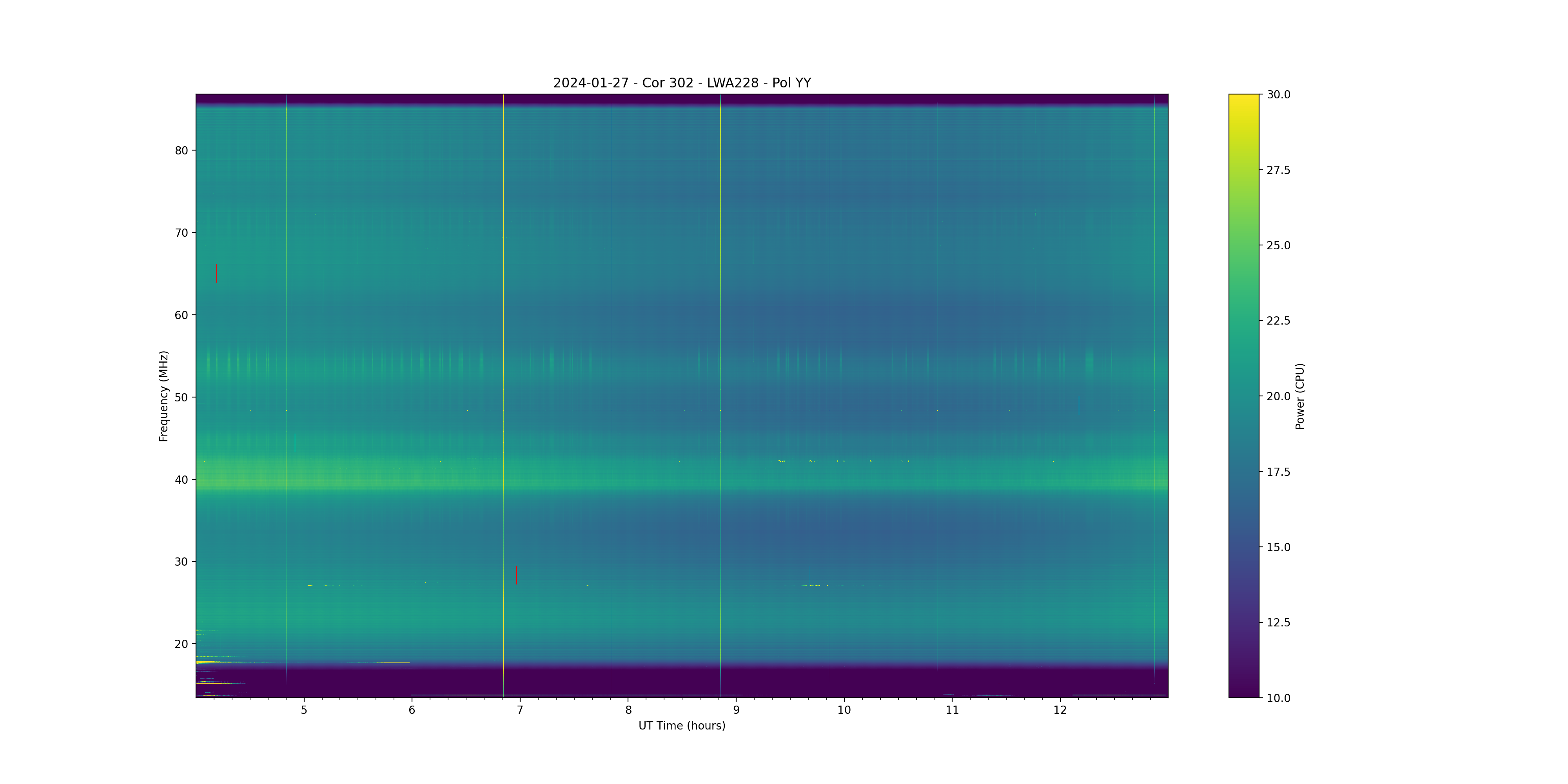Click the 80 tick on frequency axis
1568x784 pixels.
(x=181, y=151)
